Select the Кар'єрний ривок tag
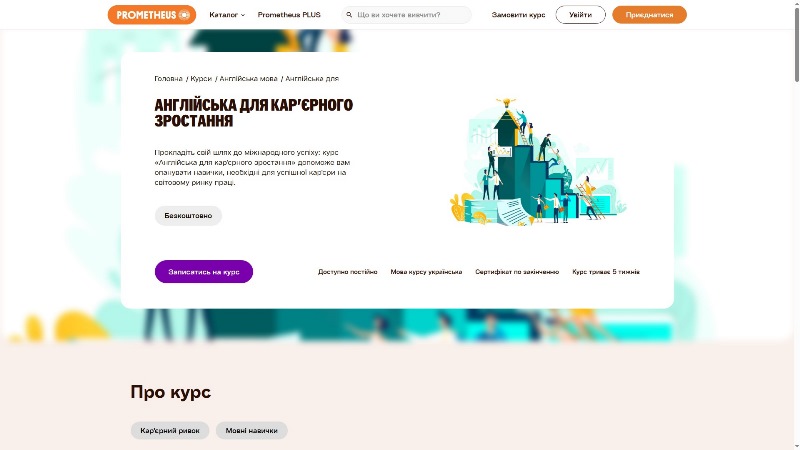 170,431
